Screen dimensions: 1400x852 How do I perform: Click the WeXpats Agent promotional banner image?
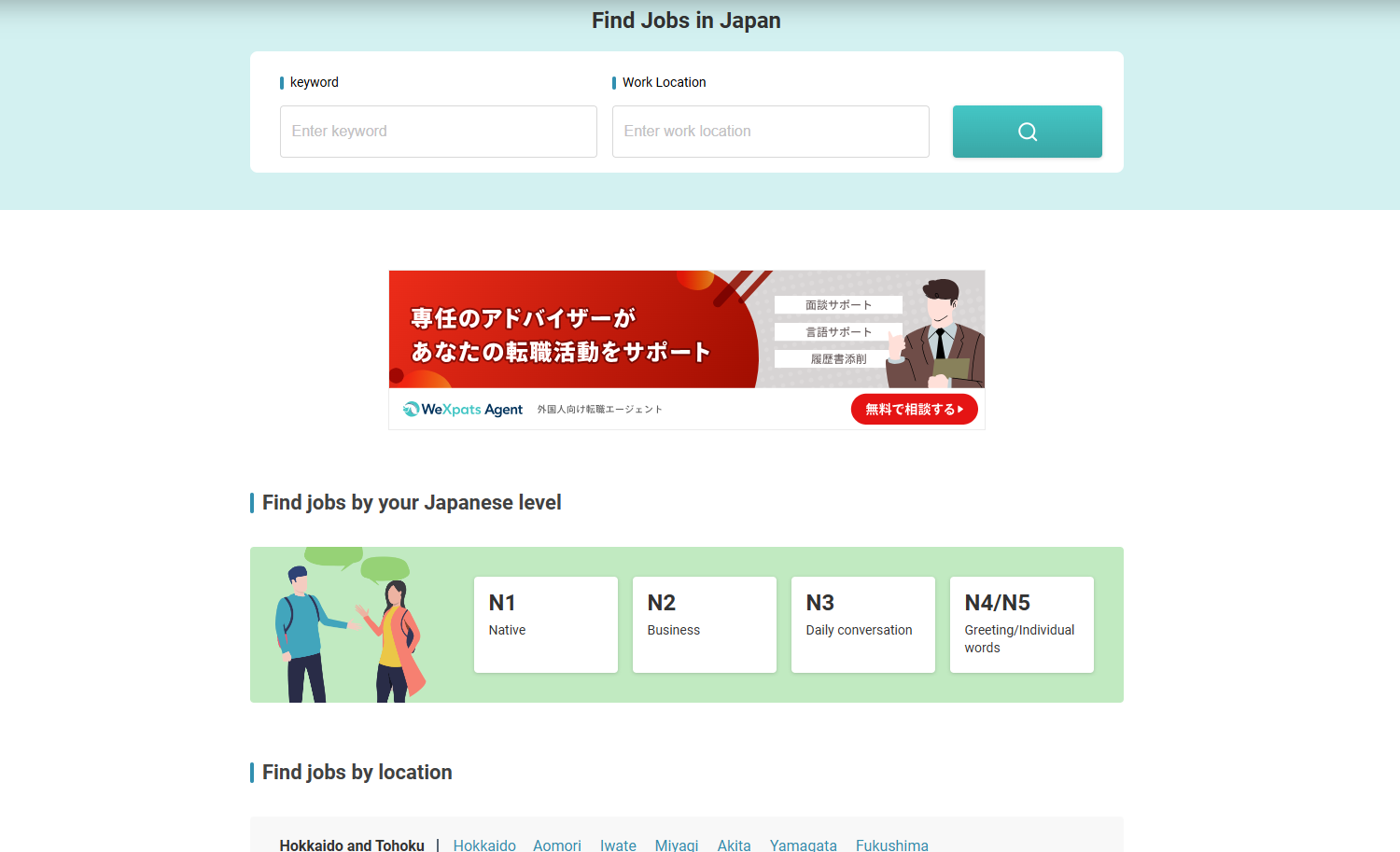686,329
